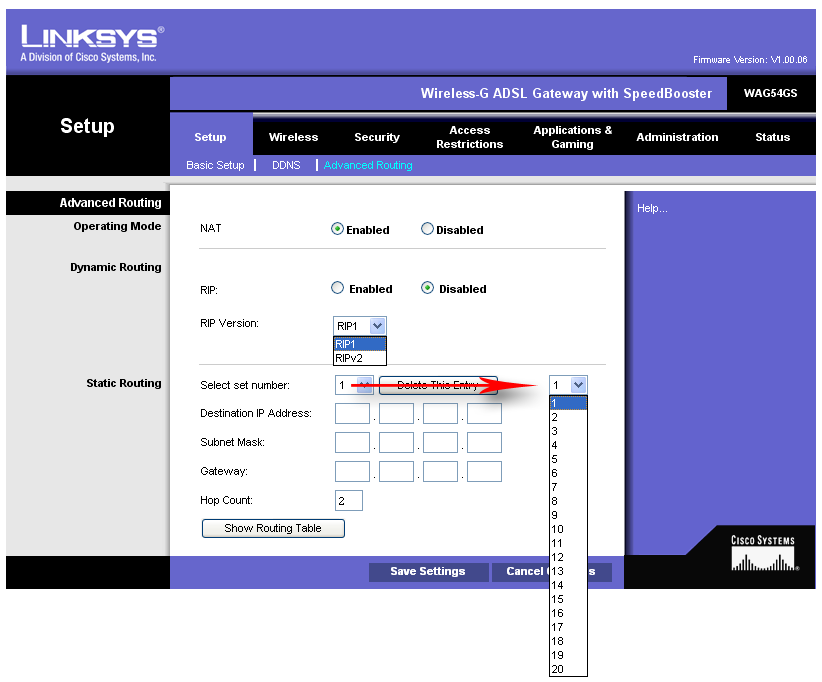
Task: Click first Subnet Mask octet field
Action: pos(352,442)
